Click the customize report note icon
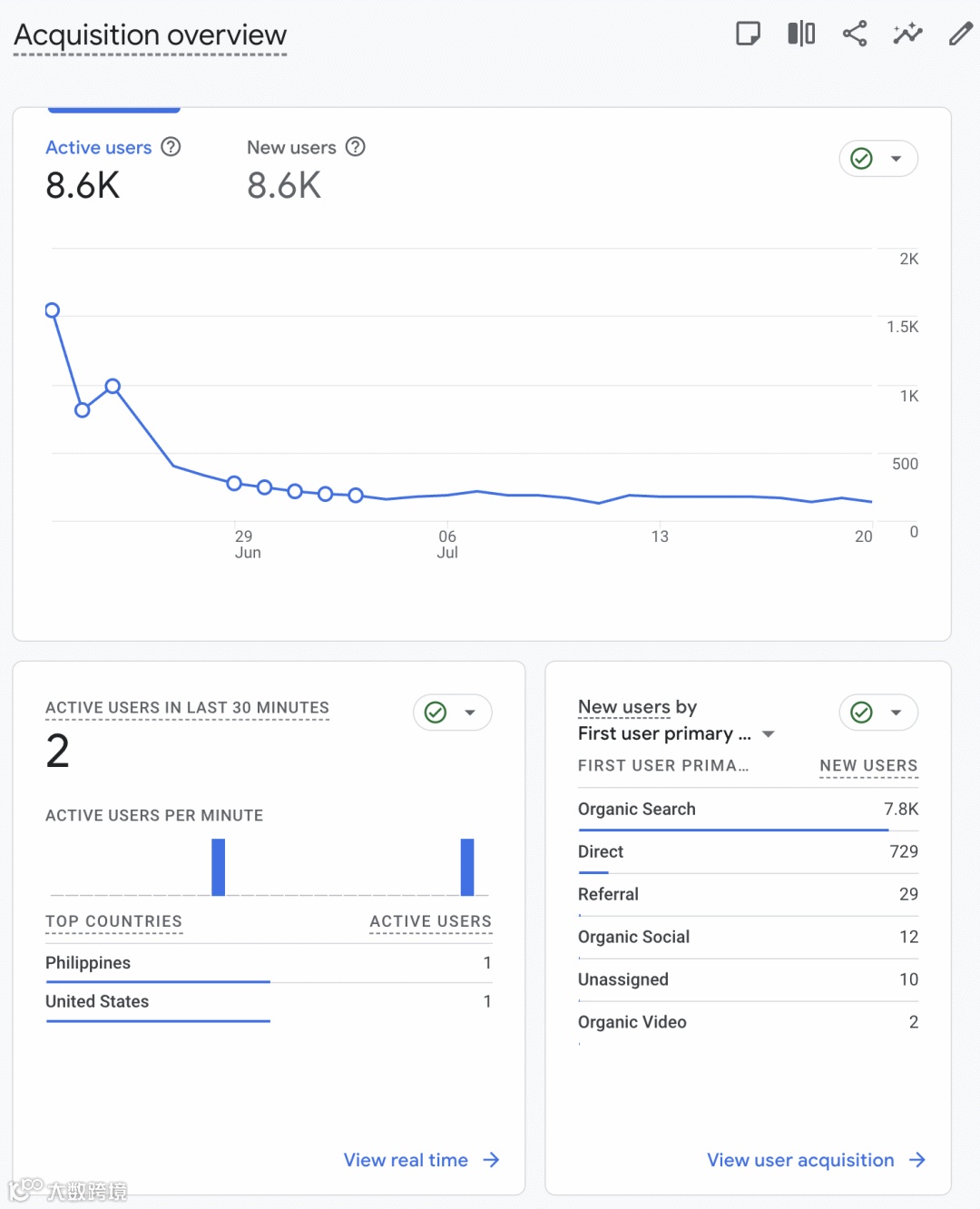 748,34
